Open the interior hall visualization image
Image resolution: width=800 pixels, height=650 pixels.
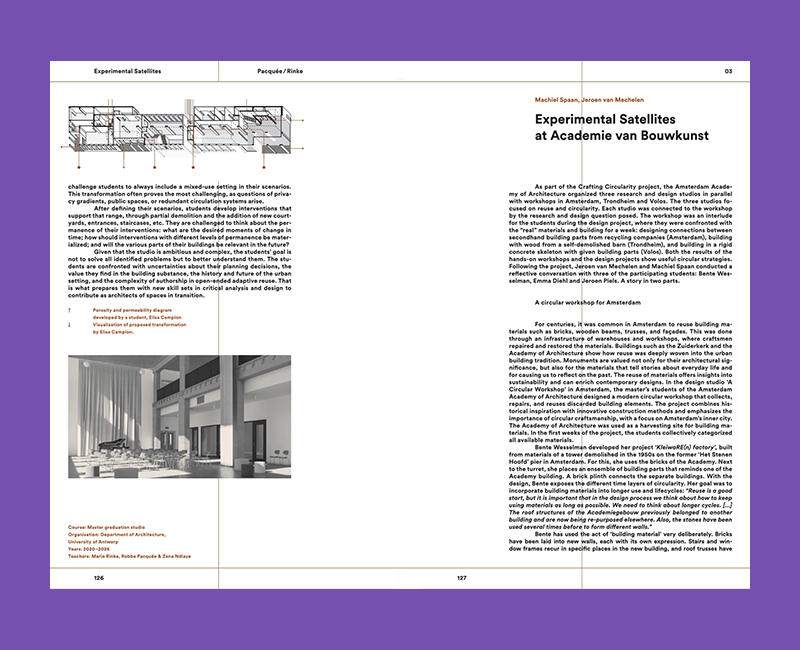click(180, 417)
